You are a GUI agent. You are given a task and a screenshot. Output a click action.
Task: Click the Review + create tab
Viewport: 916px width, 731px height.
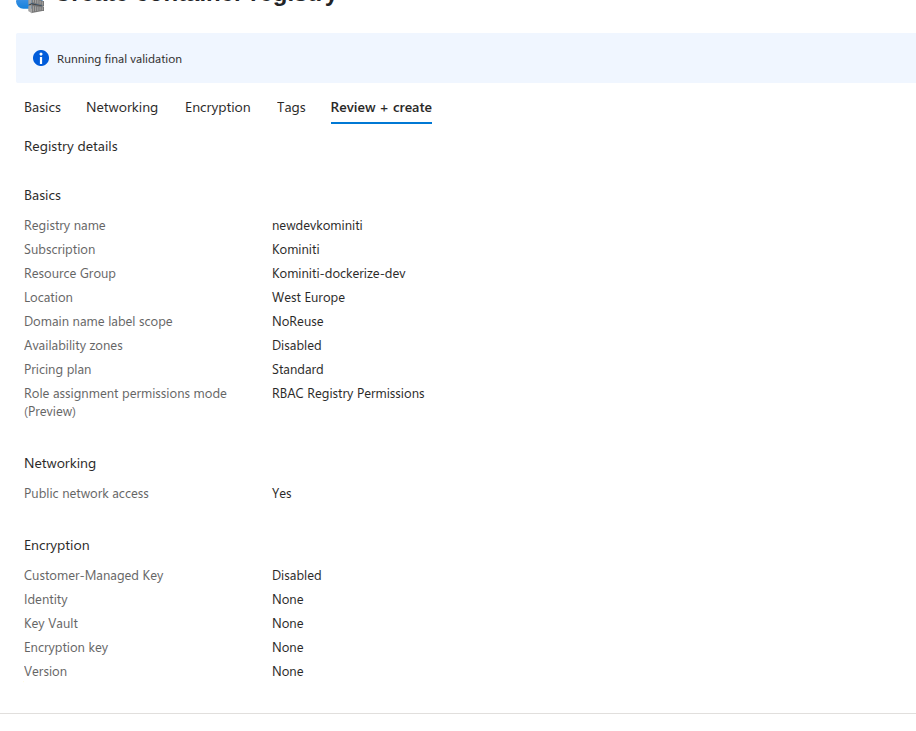pyautogui.click(x=381, y=107)
